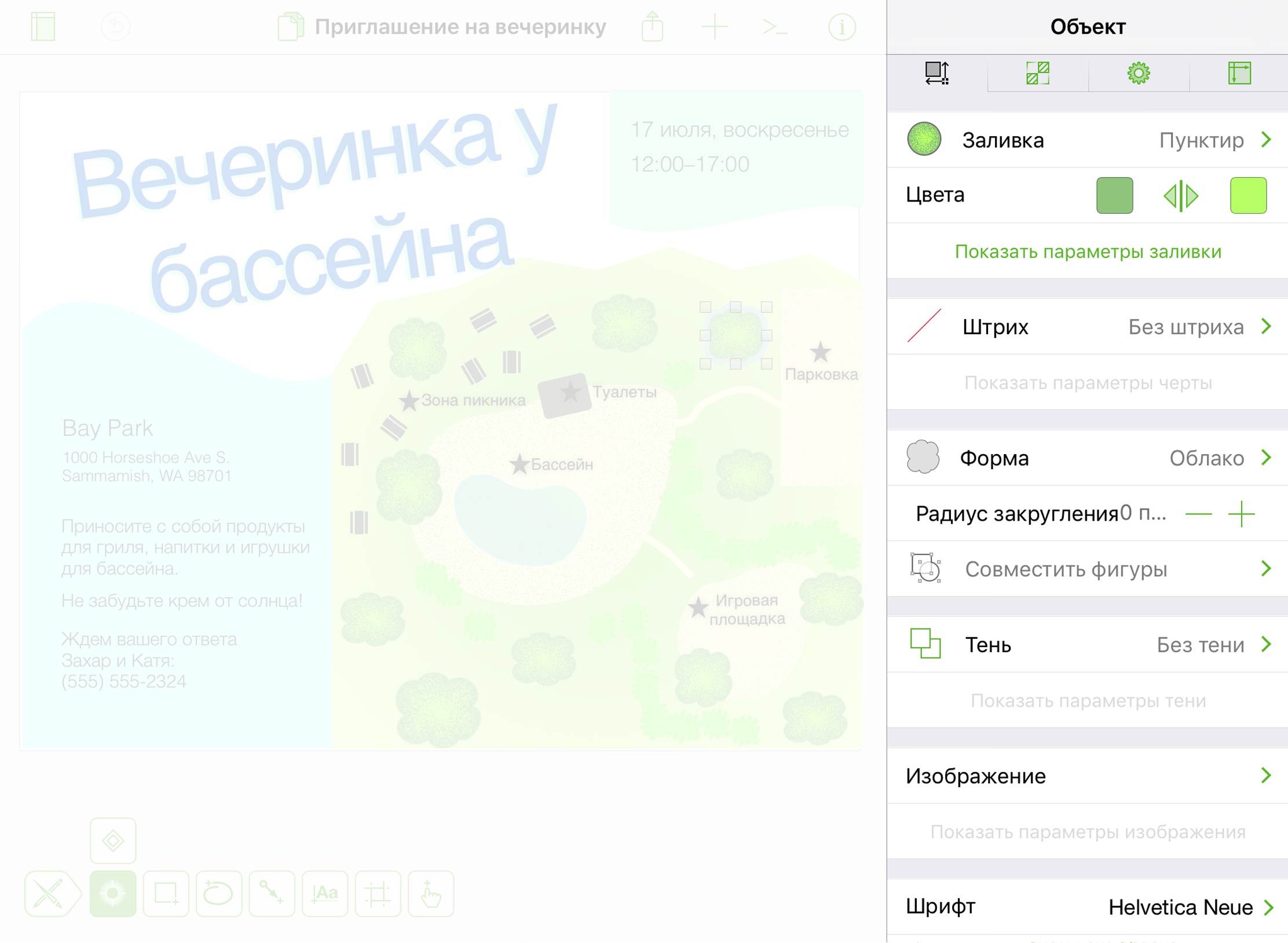Pick the bright green color swatch
Viewport: 1288px width, 943px height.
pos(1248,195)
